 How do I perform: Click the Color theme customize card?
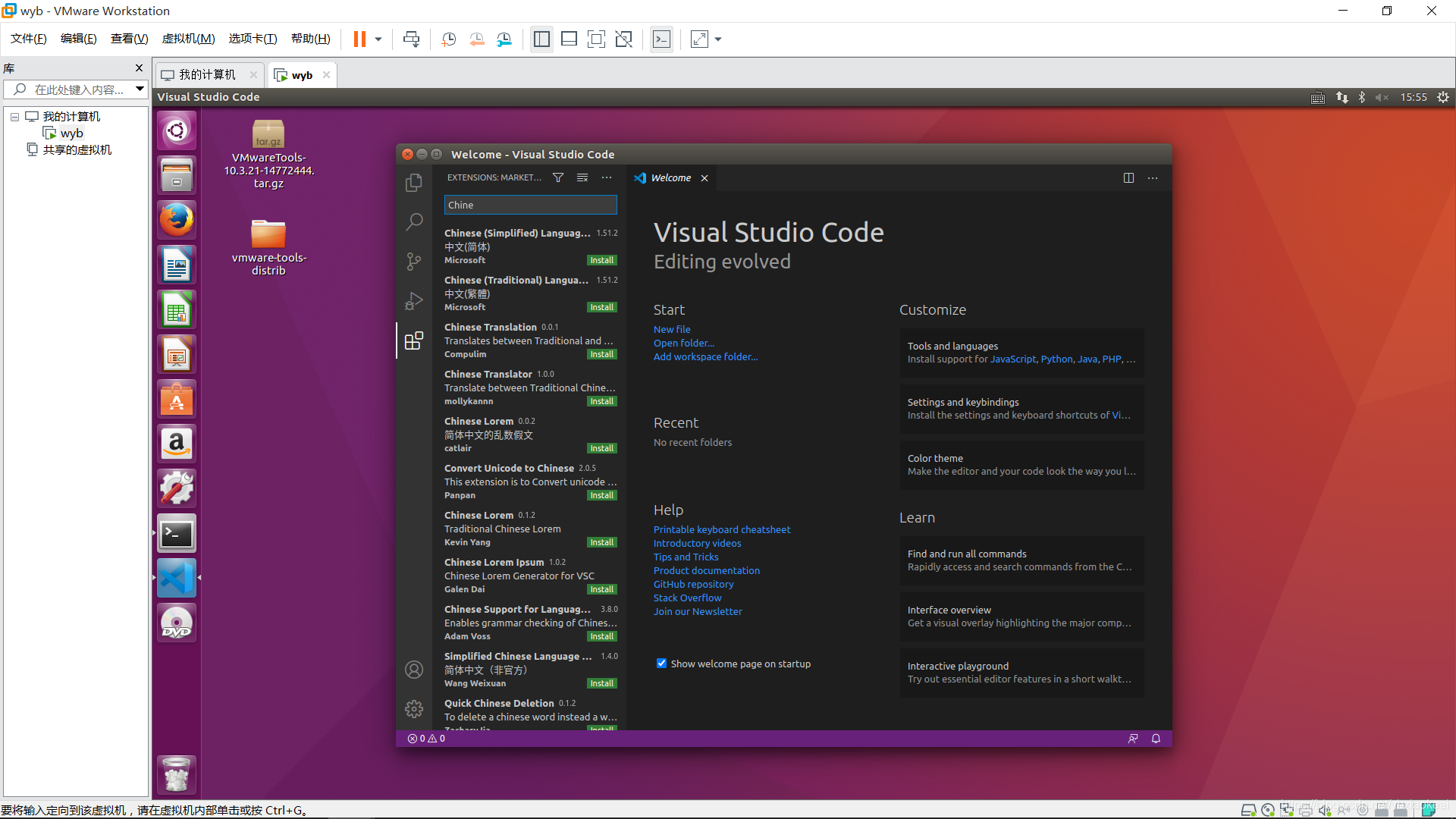(x=1021, y=465)
